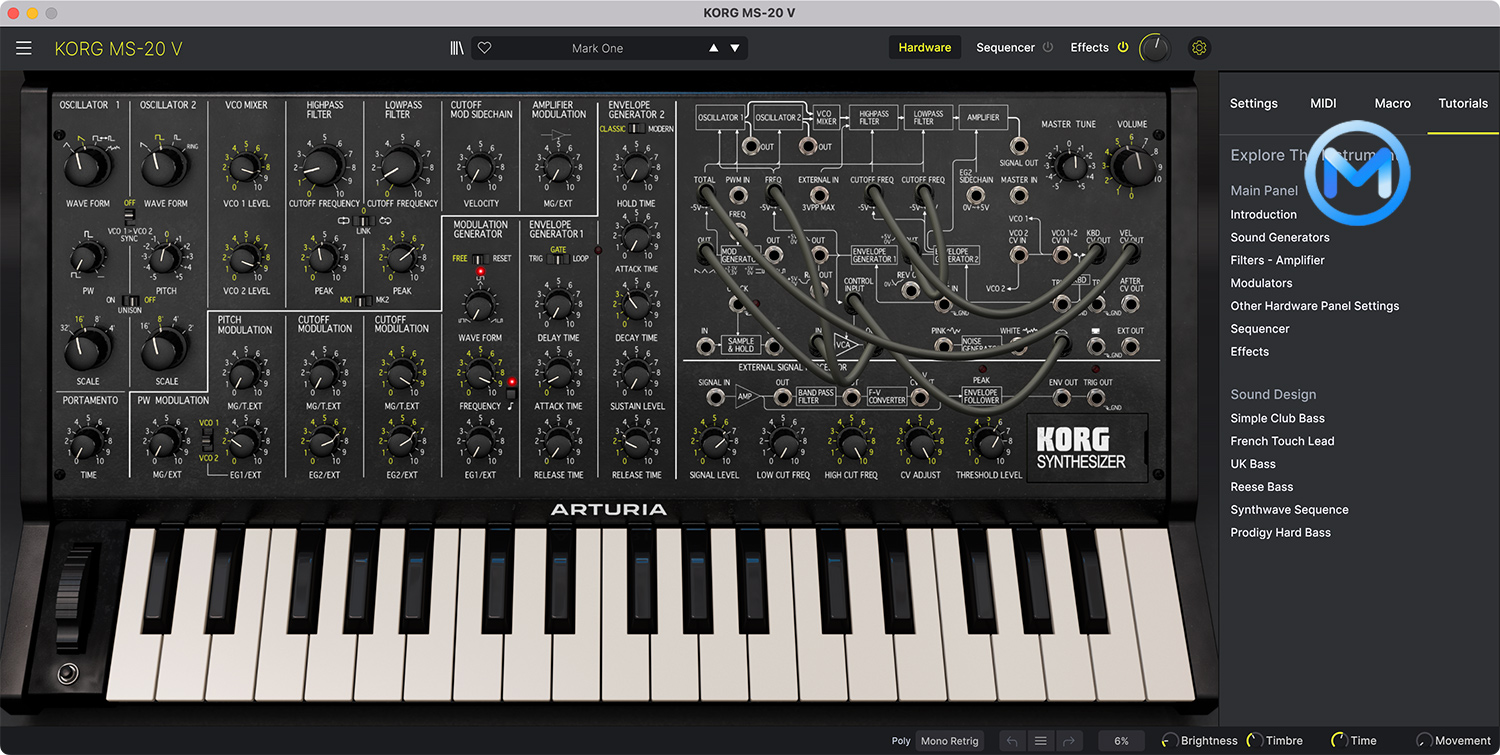Open the Filters - Amplifier tutorial
The width and height of the screenshot is (1500, 755).
pyautogui.click(x=1277, y=260)
